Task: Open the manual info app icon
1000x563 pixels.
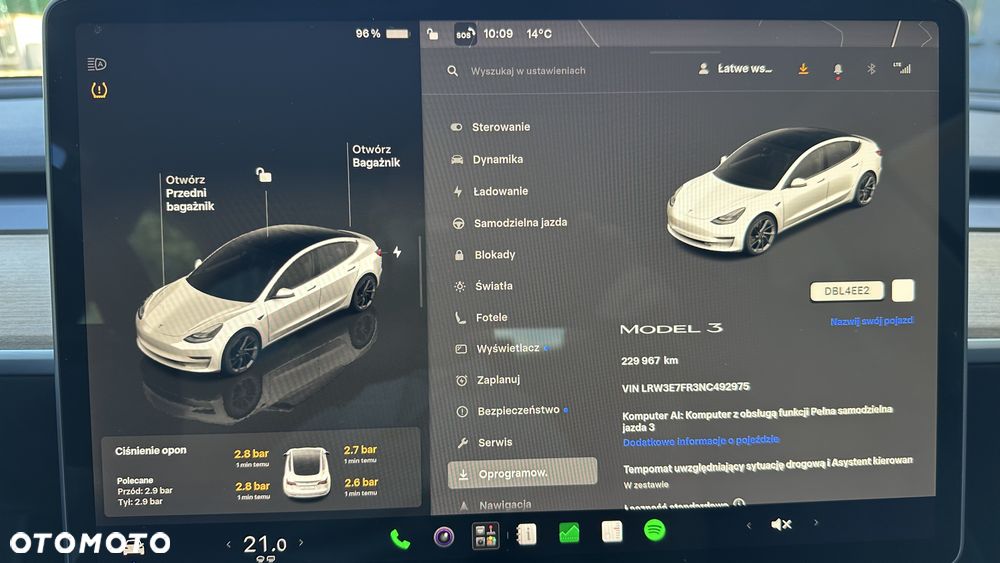Action: (x=527, y=534)
